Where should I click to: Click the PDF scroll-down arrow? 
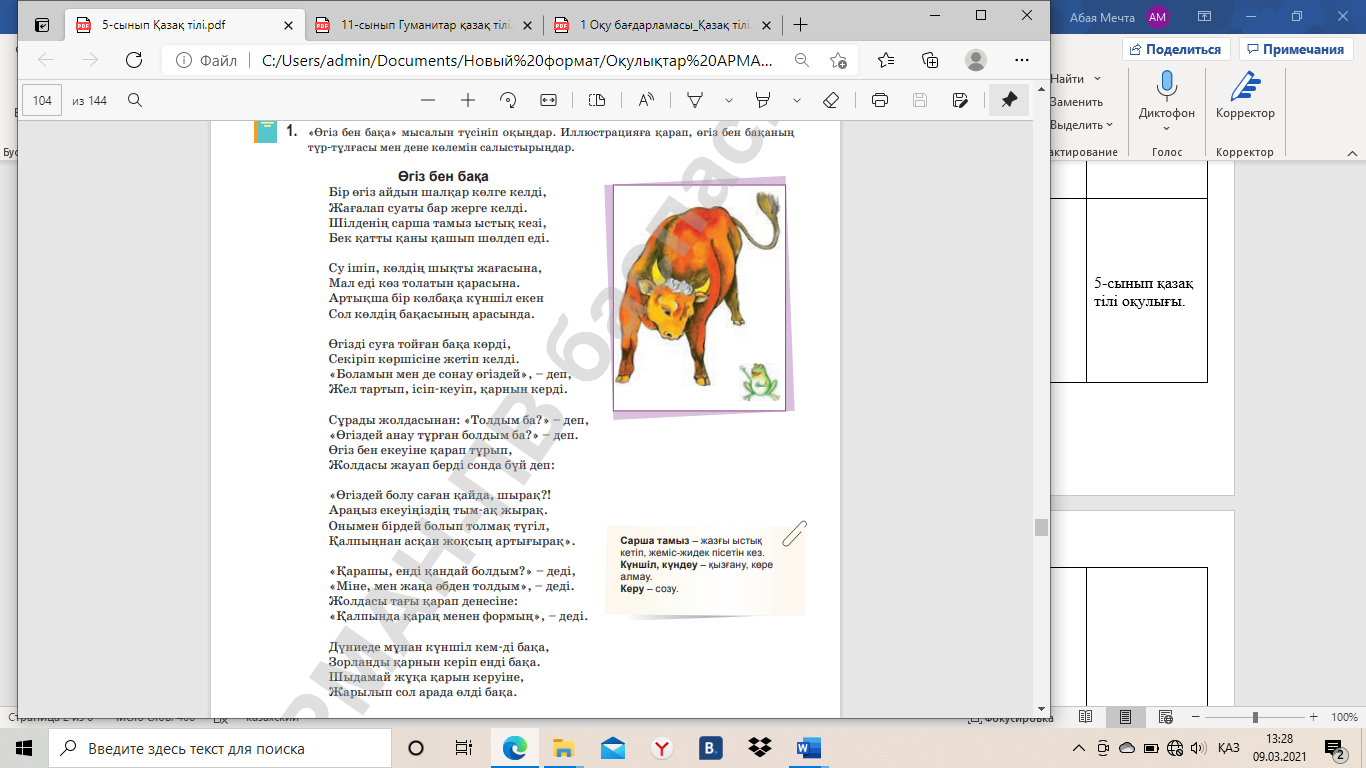pos(1041,707)
